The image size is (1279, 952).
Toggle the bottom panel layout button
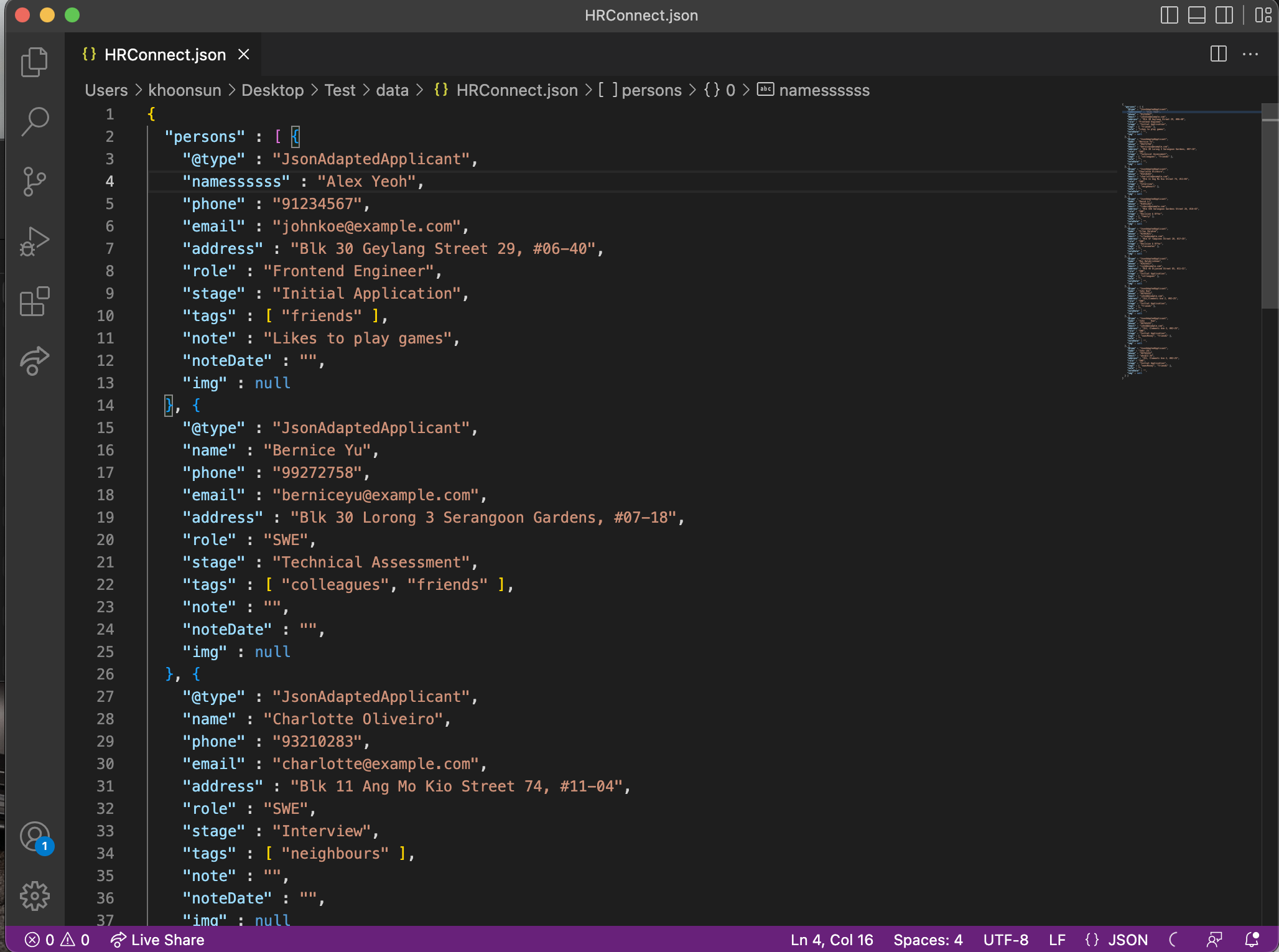pos(1196,15)
